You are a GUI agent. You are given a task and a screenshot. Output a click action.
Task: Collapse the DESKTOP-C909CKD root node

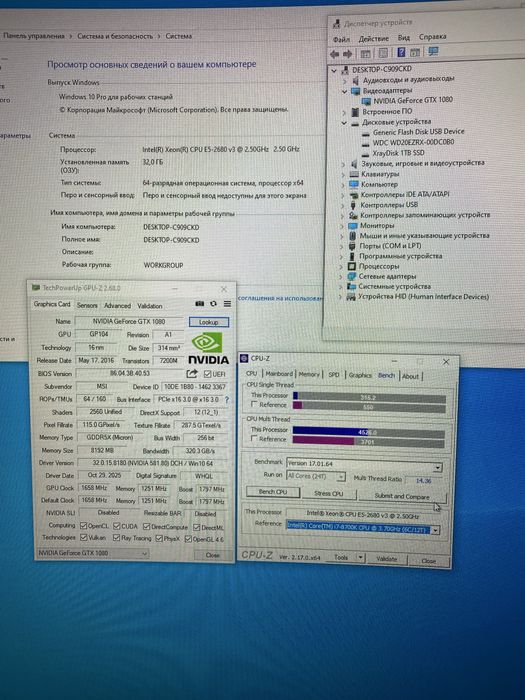coord(334,71)
